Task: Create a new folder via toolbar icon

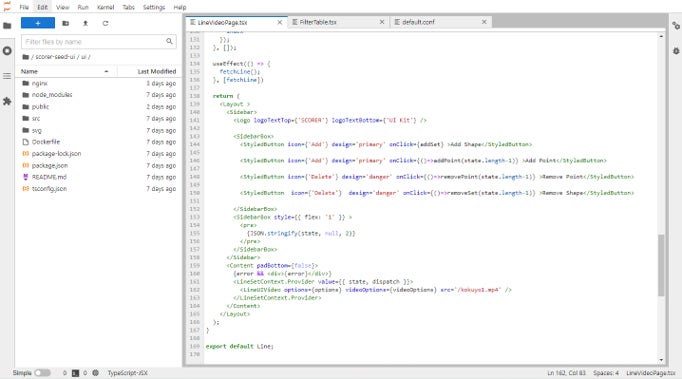Action: (x=66, y=23)
